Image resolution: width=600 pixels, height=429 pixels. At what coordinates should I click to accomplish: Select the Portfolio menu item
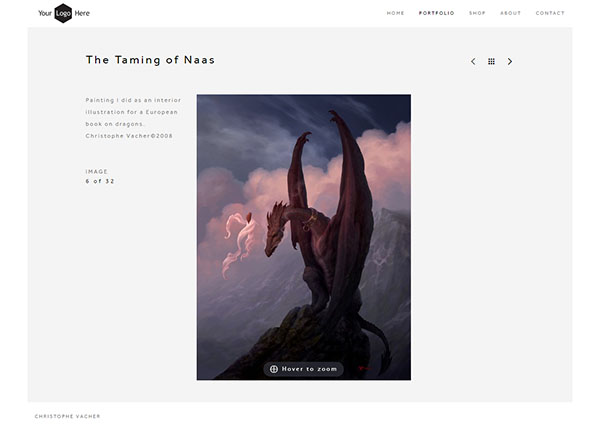point(436,13)
